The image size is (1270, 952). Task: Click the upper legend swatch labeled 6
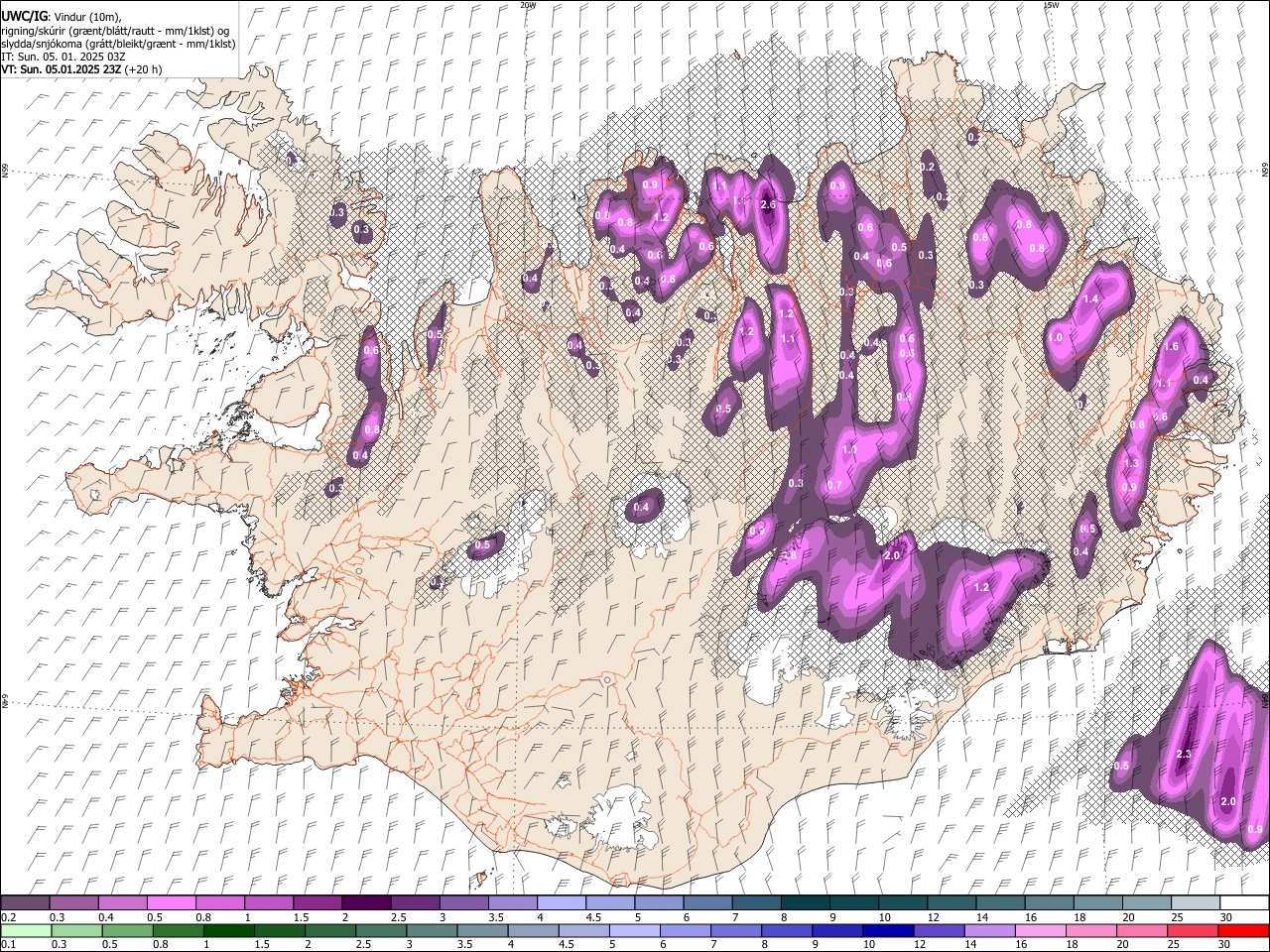[708, 902]
